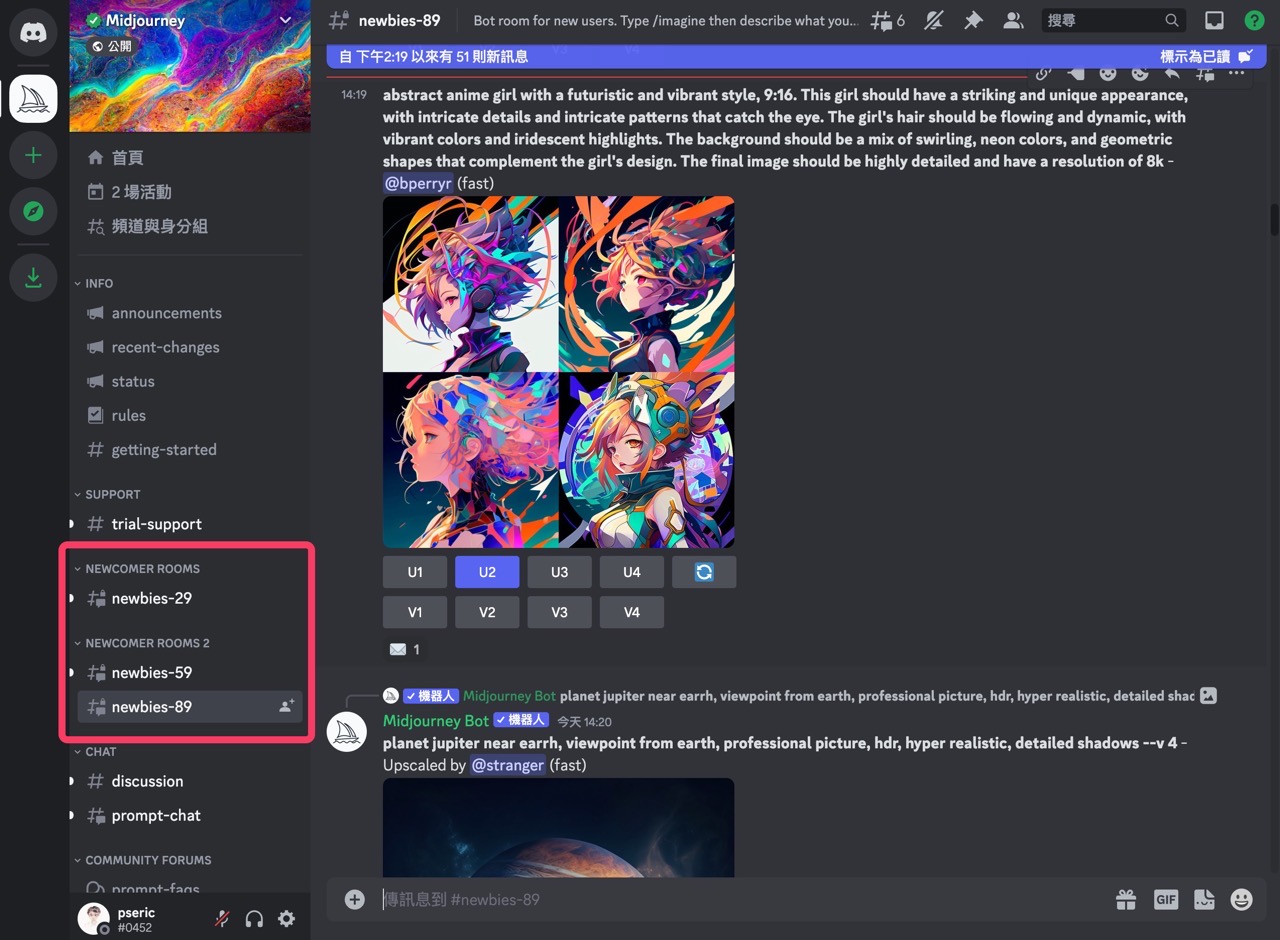Click the envelope reaction with count 1

pyautogui.click(x=404, y=649)
